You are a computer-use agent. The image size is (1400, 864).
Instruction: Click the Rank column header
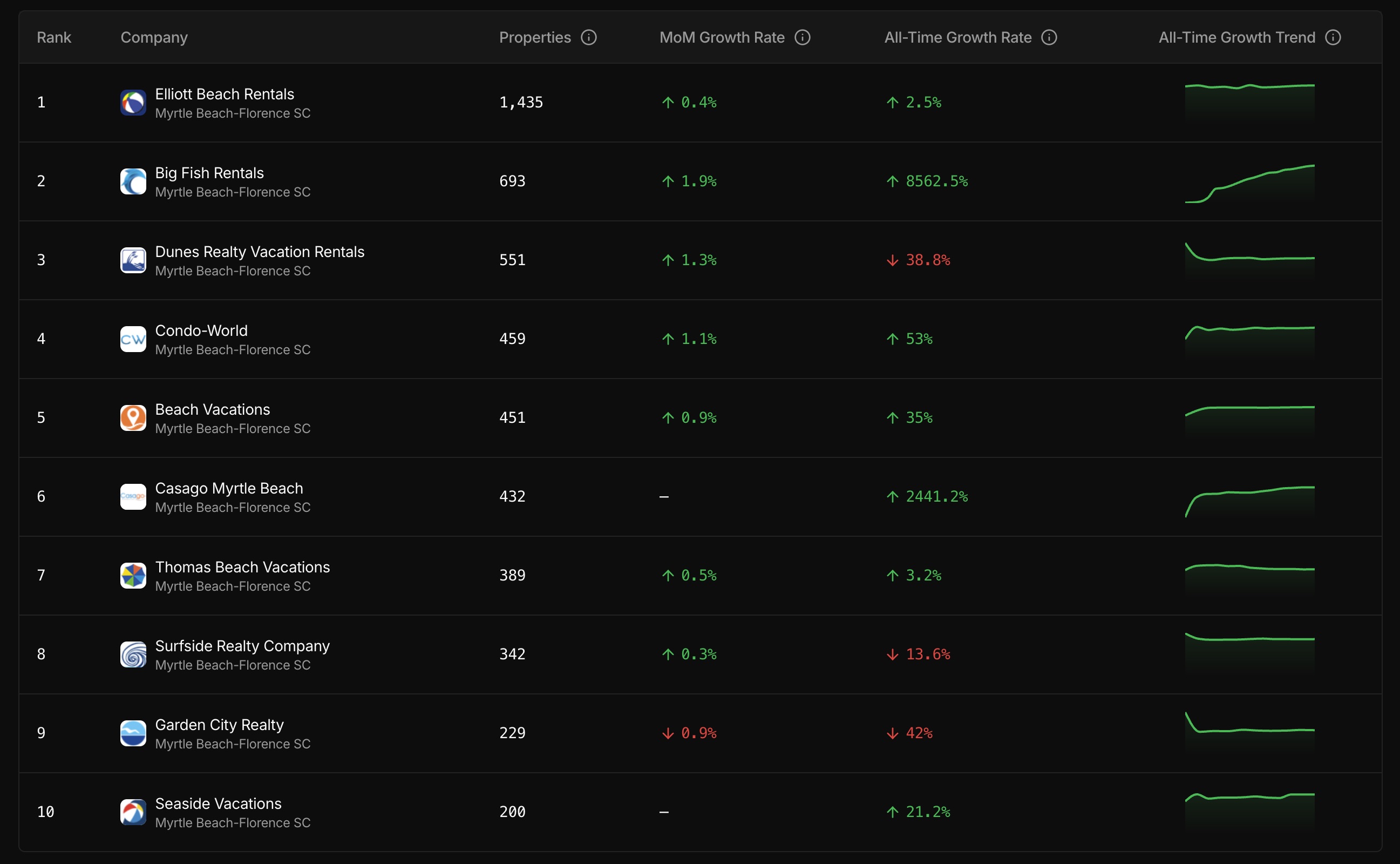pyautogui.click(x=55, y=38)
